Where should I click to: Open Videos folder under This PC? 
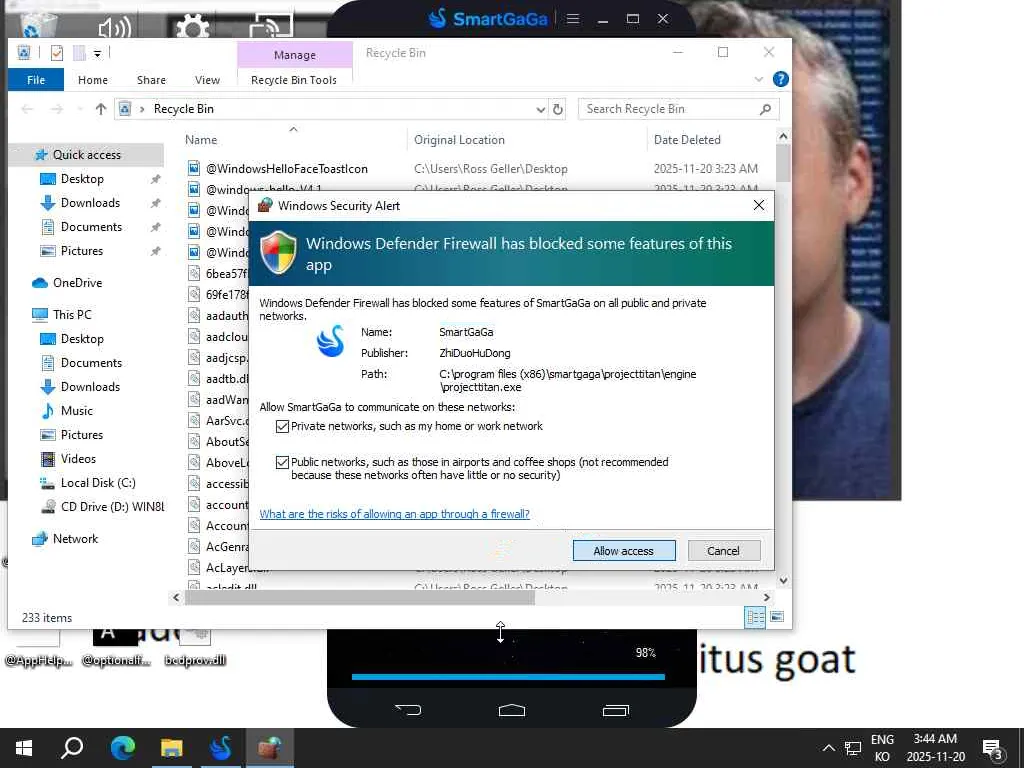click(x=78, y=459)
